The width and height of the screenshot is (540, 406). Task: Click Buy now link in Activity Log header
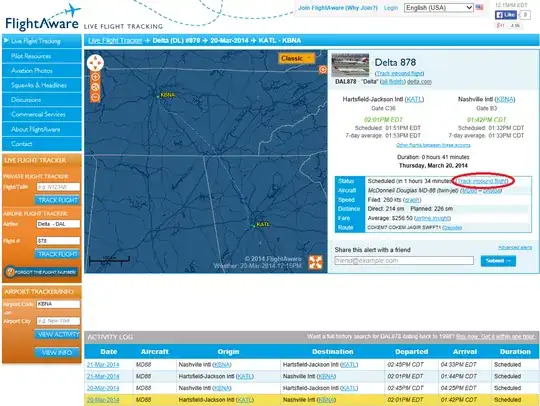[466, 336]
